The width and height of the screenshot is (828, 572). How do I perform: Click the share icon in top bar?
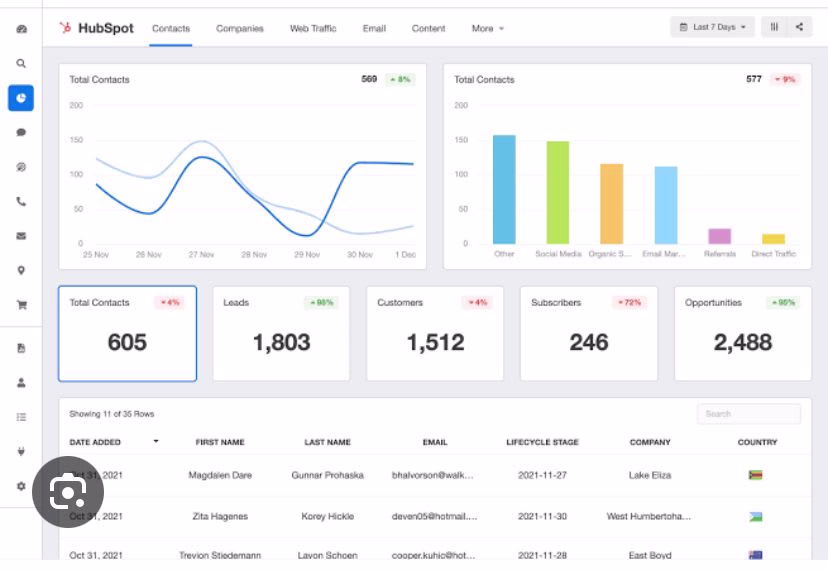pos(799,27)
